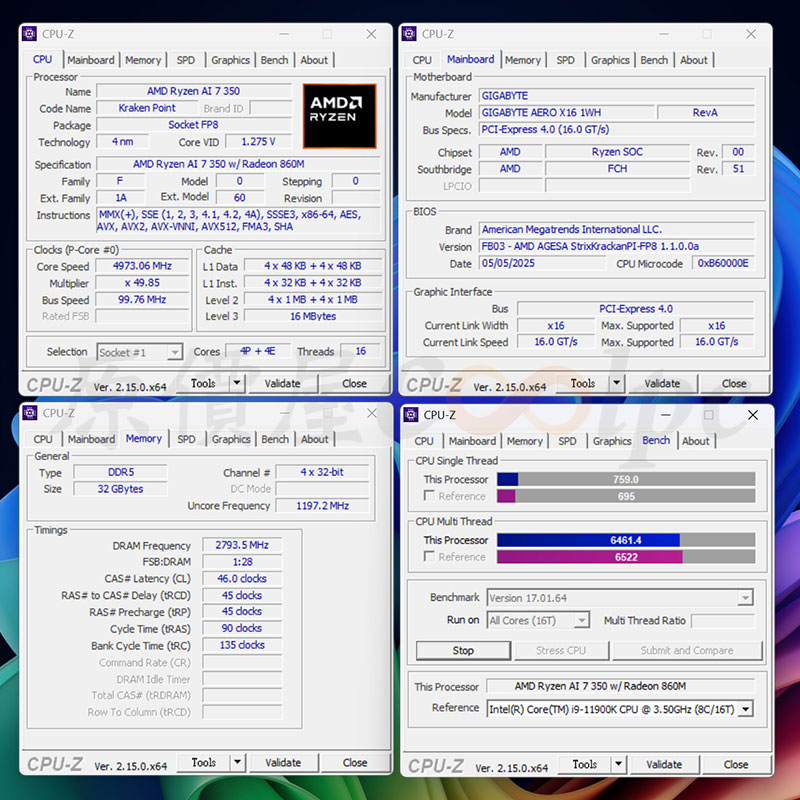Click the CPU-Z app icon in the Memory window title bar
This screenshot has height=800, width=800.
click(30, 413)
